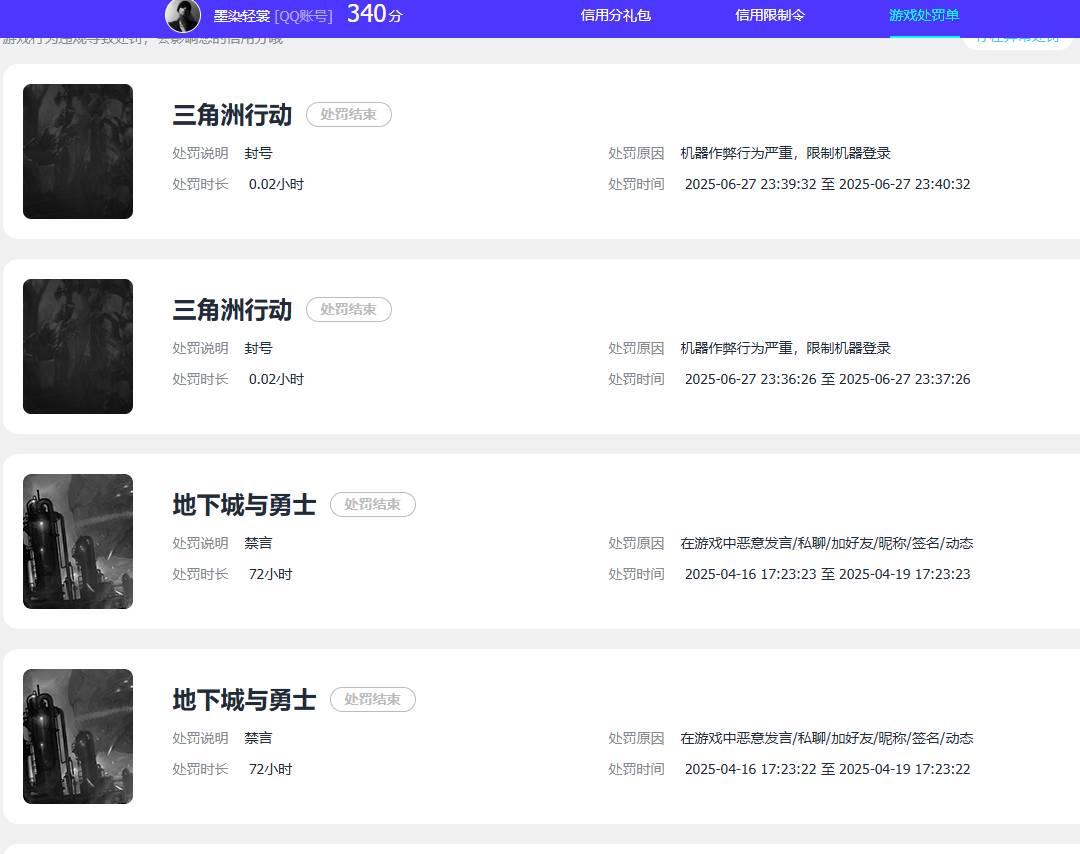The width and height of the screenshot is (1080, 854).
Task: Click 处罚结束 badge on the 23:39:32 record
Action: pos(348,115)
